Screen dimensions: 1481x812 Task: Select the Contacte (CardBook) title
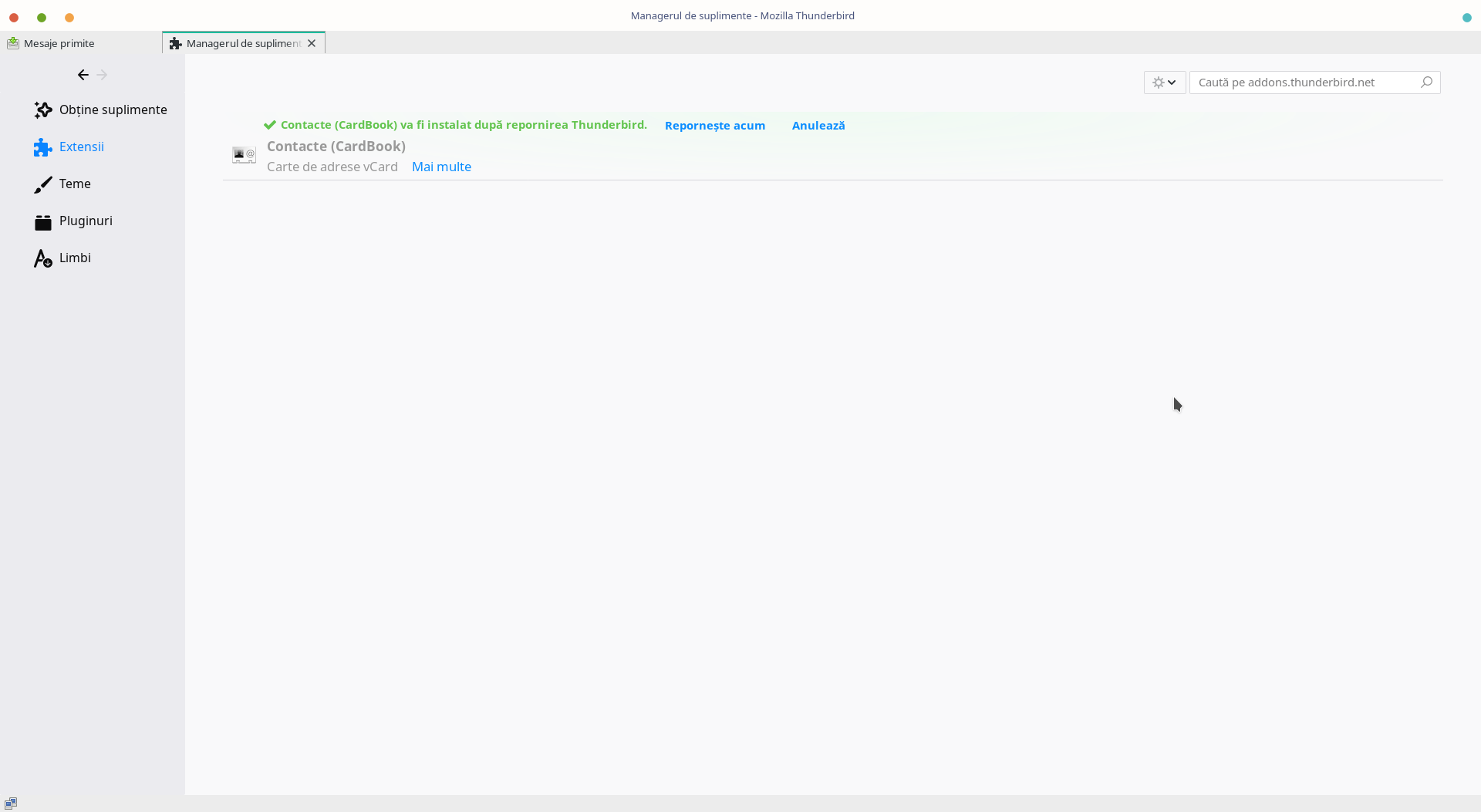pyautogui.click(x=336, y=147)
